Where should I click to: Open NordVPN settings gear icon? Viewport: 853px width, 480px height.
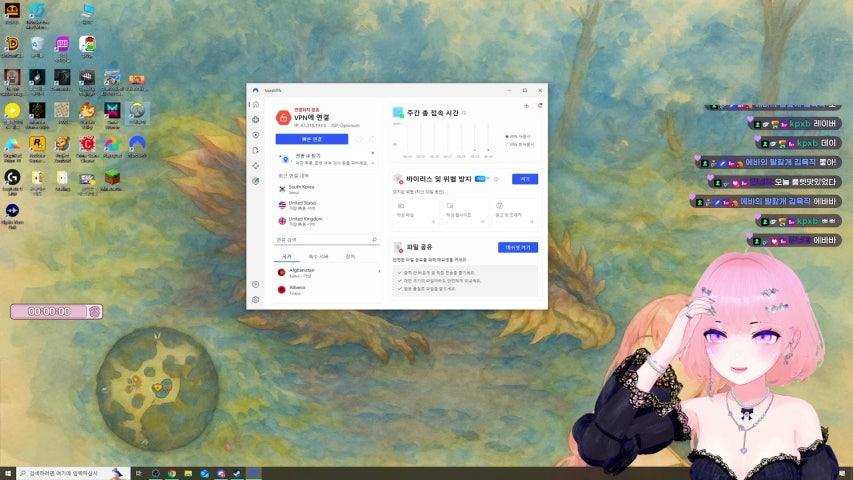tap(256, 300)
